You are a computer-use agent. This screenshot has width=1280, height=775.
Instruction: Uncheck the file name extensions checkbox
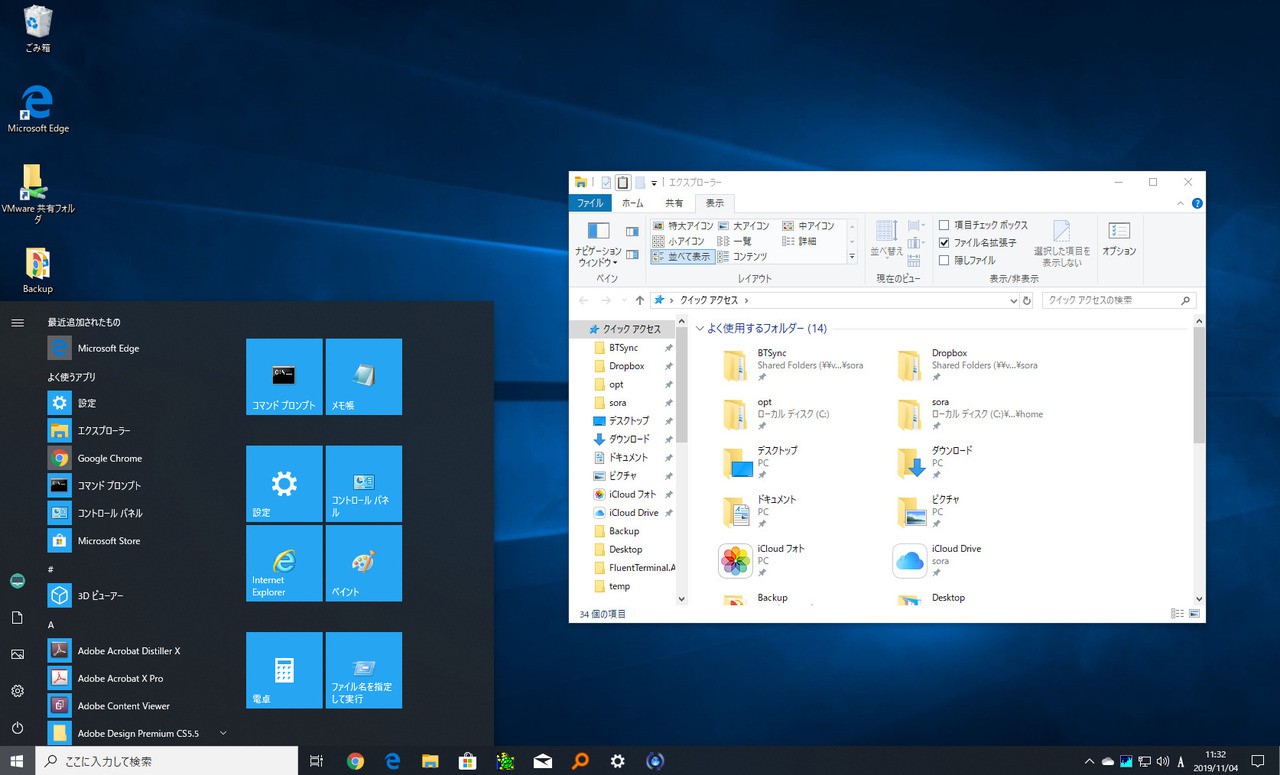tap(944, 243)
